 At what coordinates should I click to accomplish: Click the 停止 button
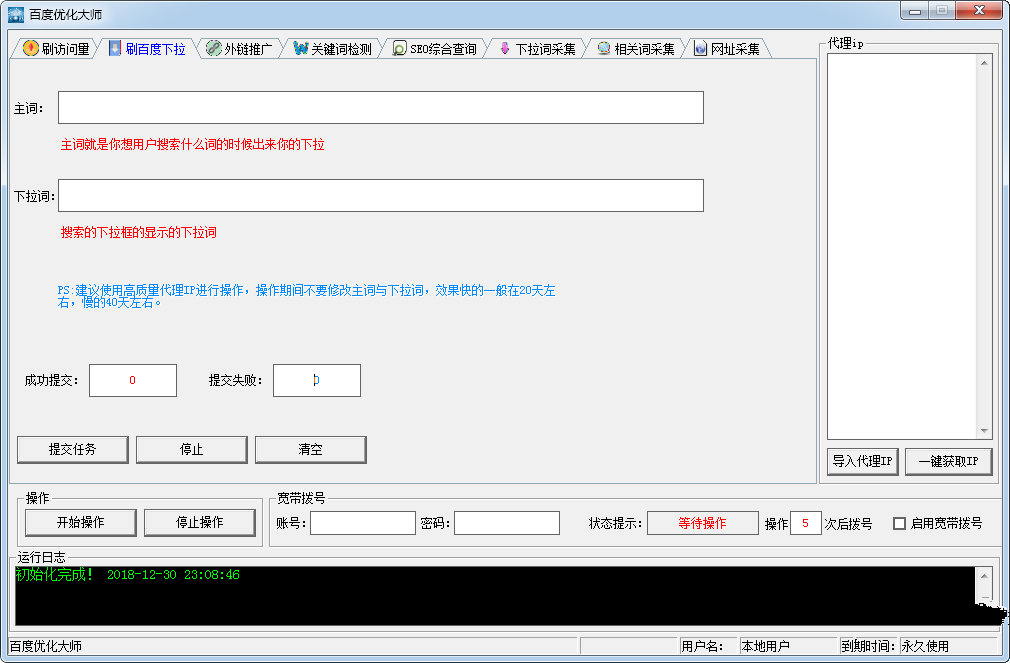[191, 450]
